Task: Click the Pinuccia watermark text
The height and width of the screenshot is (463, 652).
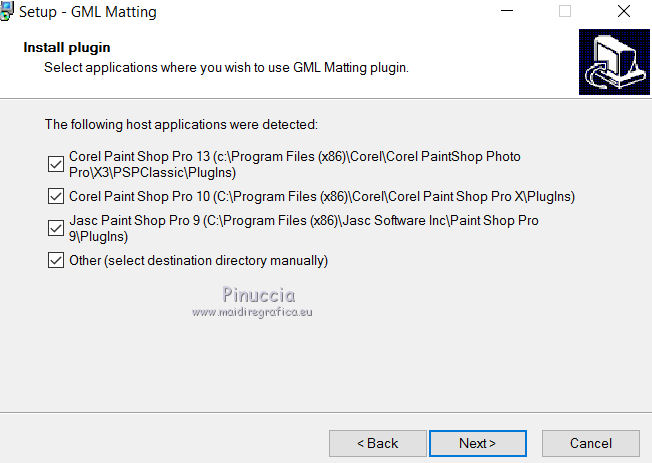Action: click(257, 296)
